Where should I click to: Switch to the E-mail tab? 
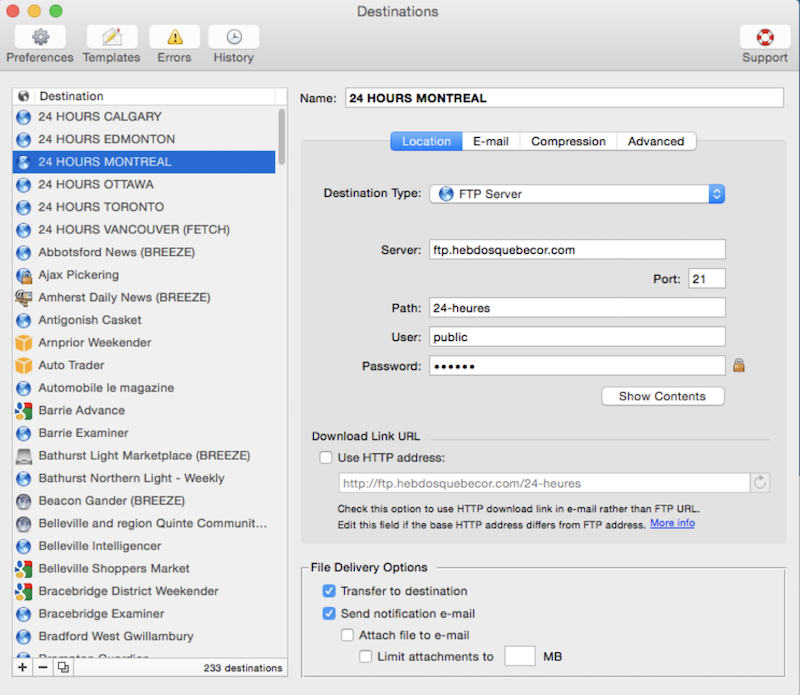tap(491, 141)
